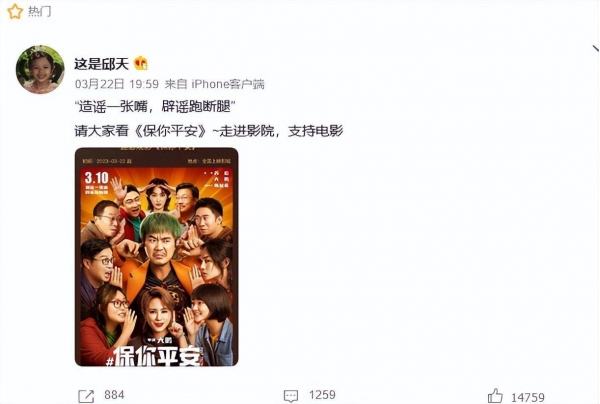The image size is (600, 404).
Task: Click the post text mentioning 《保你平安》
Action: [x=209, y=131]
